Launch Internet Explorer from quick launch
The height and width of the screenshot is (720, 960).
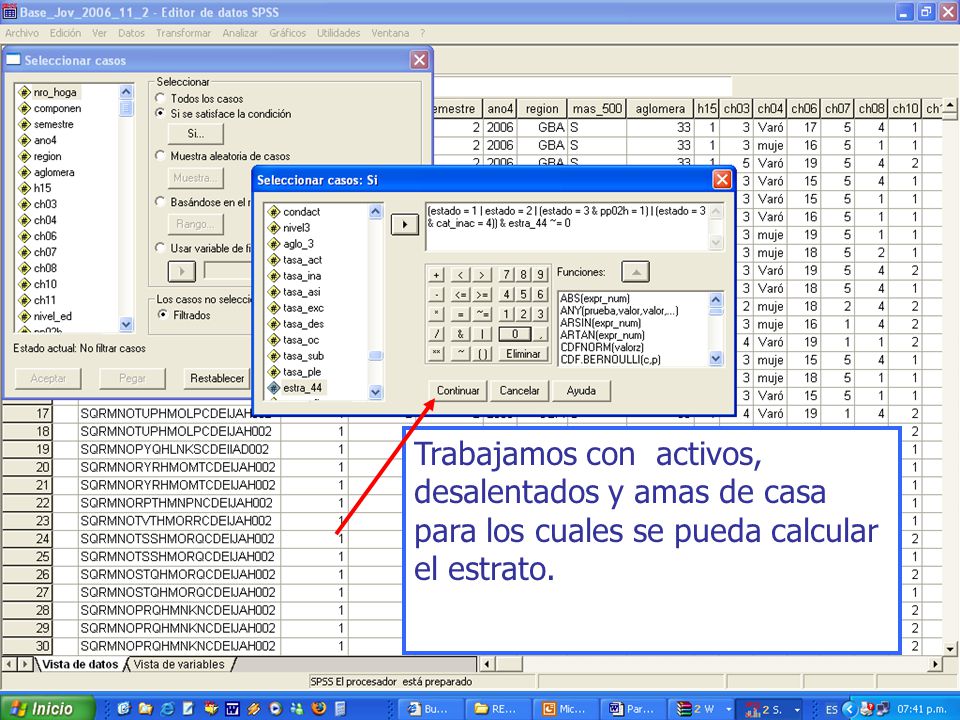point(167,708)
